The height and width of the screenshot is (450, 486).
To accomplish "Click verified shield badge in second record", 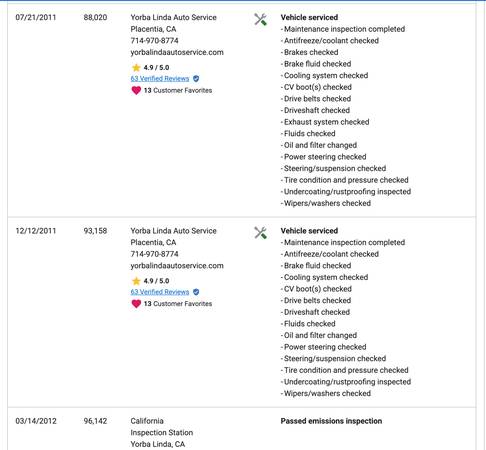I will pyautogui.click(x=196, y=292).
